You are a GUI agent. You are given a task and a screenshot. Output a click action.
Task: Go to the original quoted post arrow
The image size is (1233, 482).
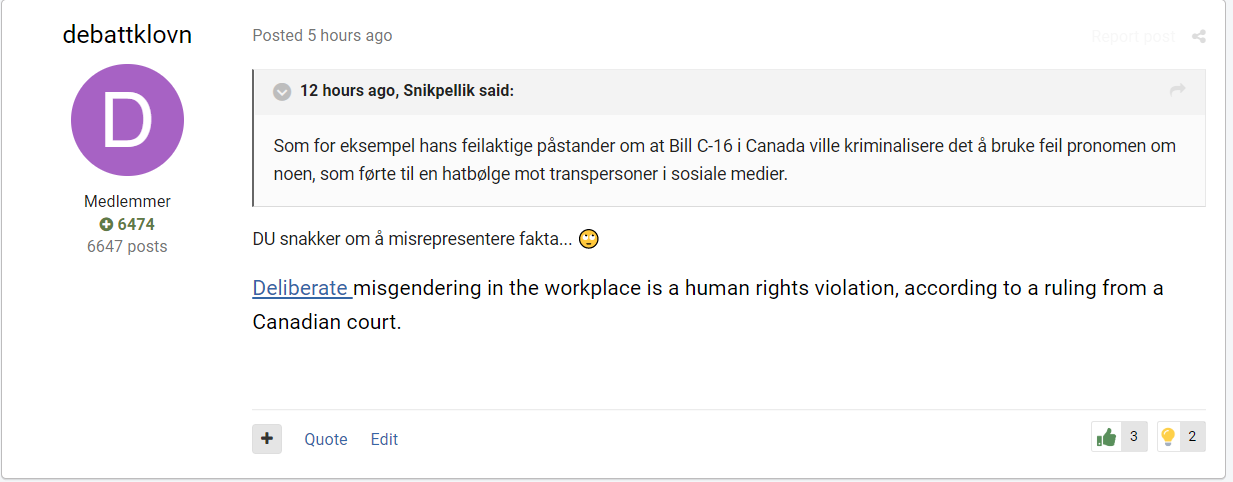1178,91
